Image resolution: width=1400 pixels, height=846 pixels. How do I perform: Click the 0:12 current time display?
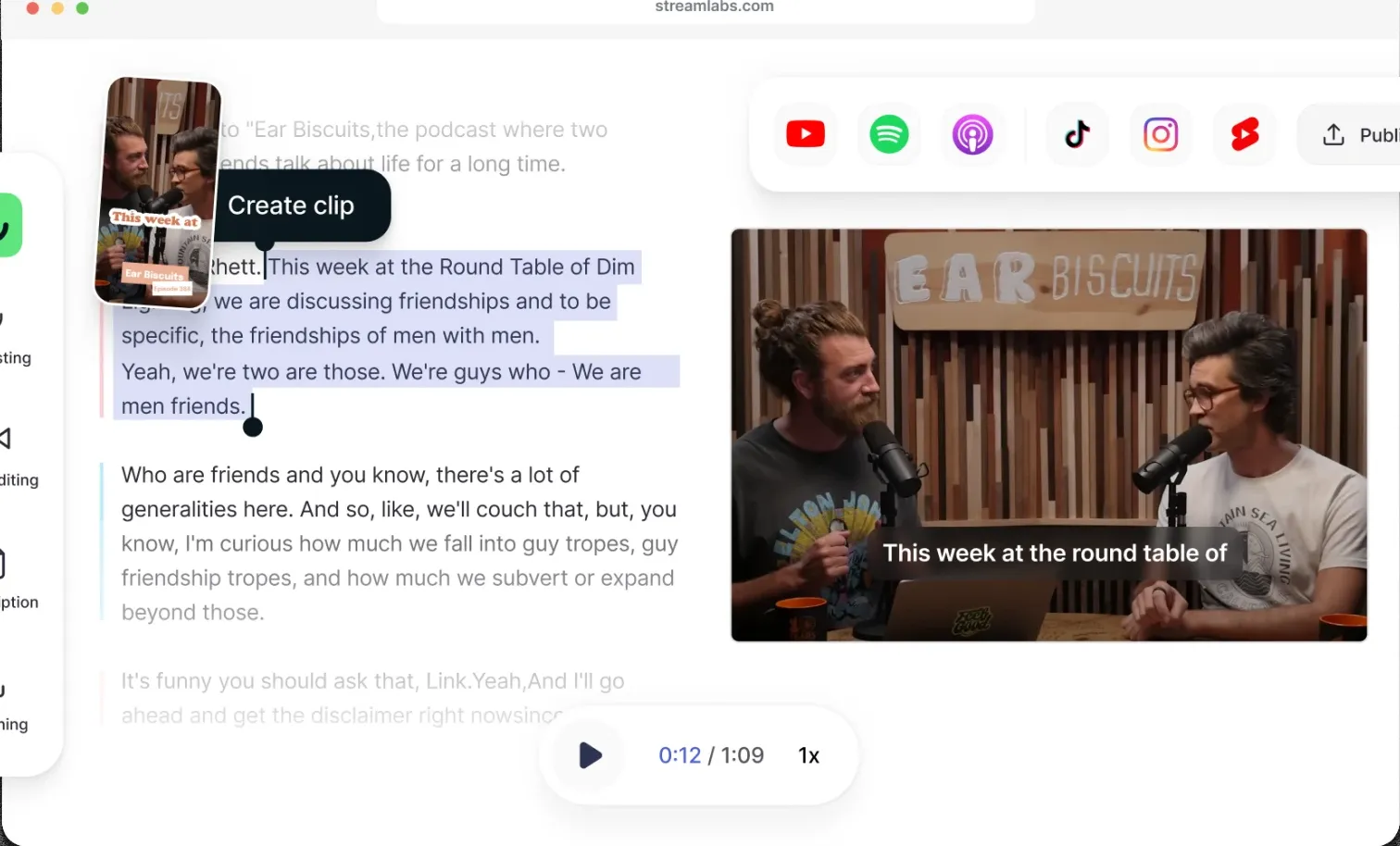coord(679,755)
